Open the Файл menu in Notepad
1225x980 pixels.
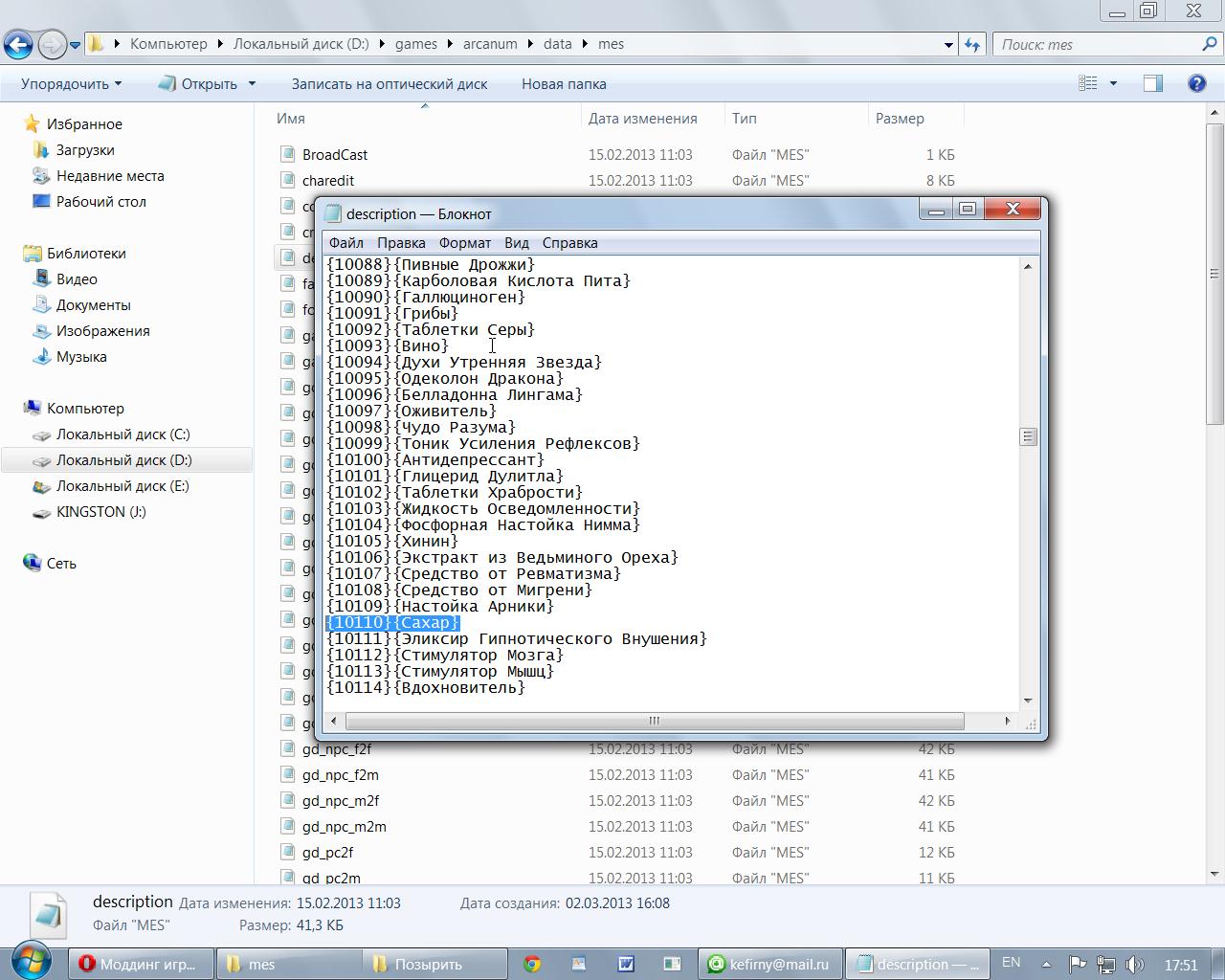point(345,243)
